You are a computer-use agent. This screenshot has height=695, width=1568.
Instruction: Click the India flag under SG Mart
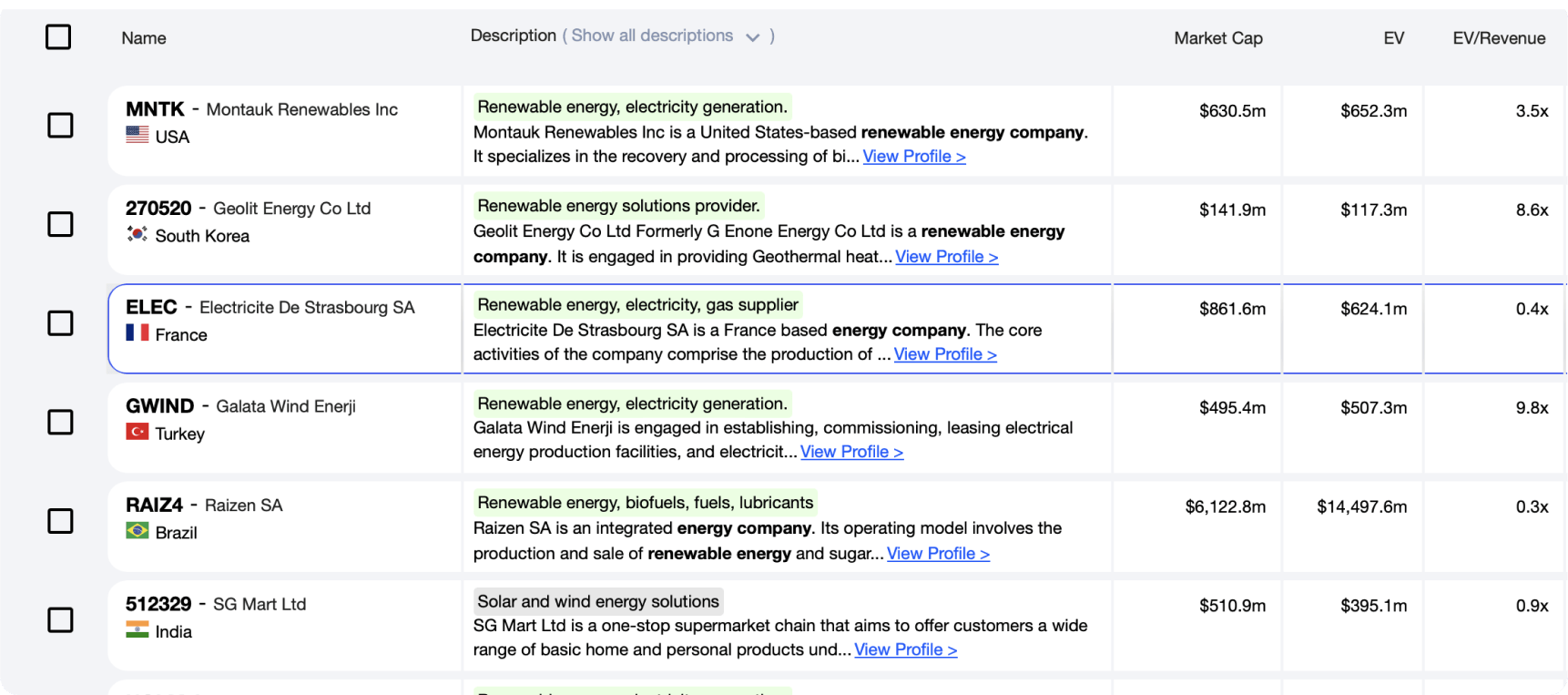137,629
